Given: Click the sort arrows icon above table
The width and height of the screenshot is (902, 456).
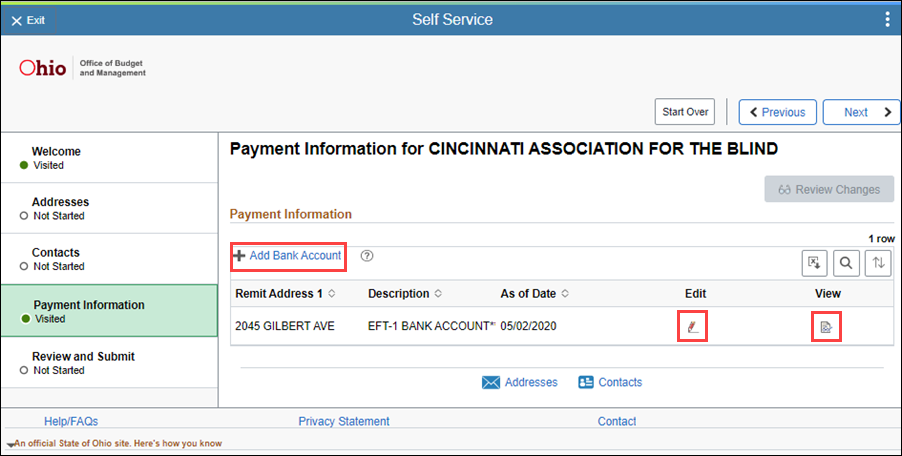Looking at the screenshot, I should [878, 263].
